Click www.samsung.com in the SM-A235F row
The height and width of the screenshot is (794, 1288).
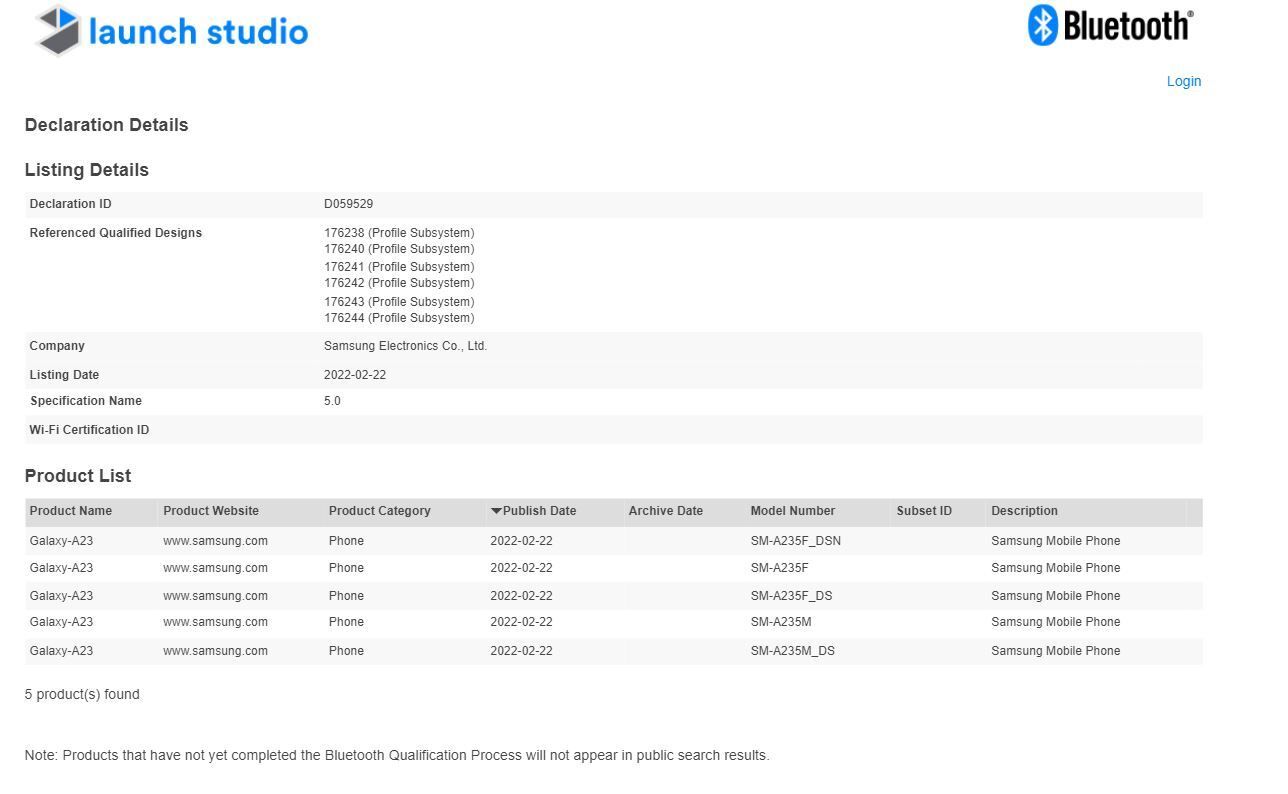[215, 568]
